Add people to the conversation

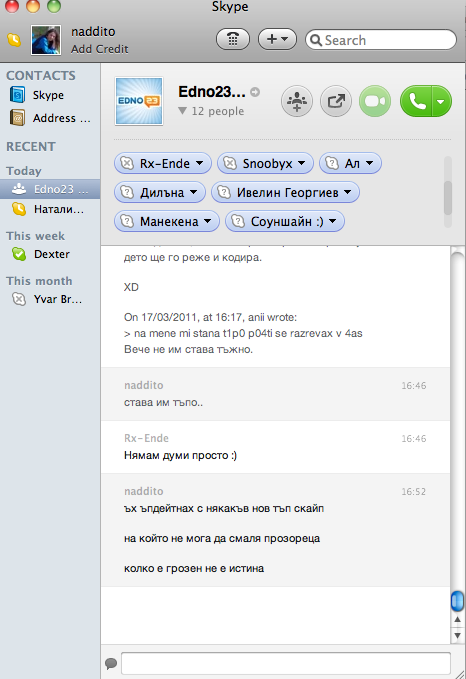[297, 101]
